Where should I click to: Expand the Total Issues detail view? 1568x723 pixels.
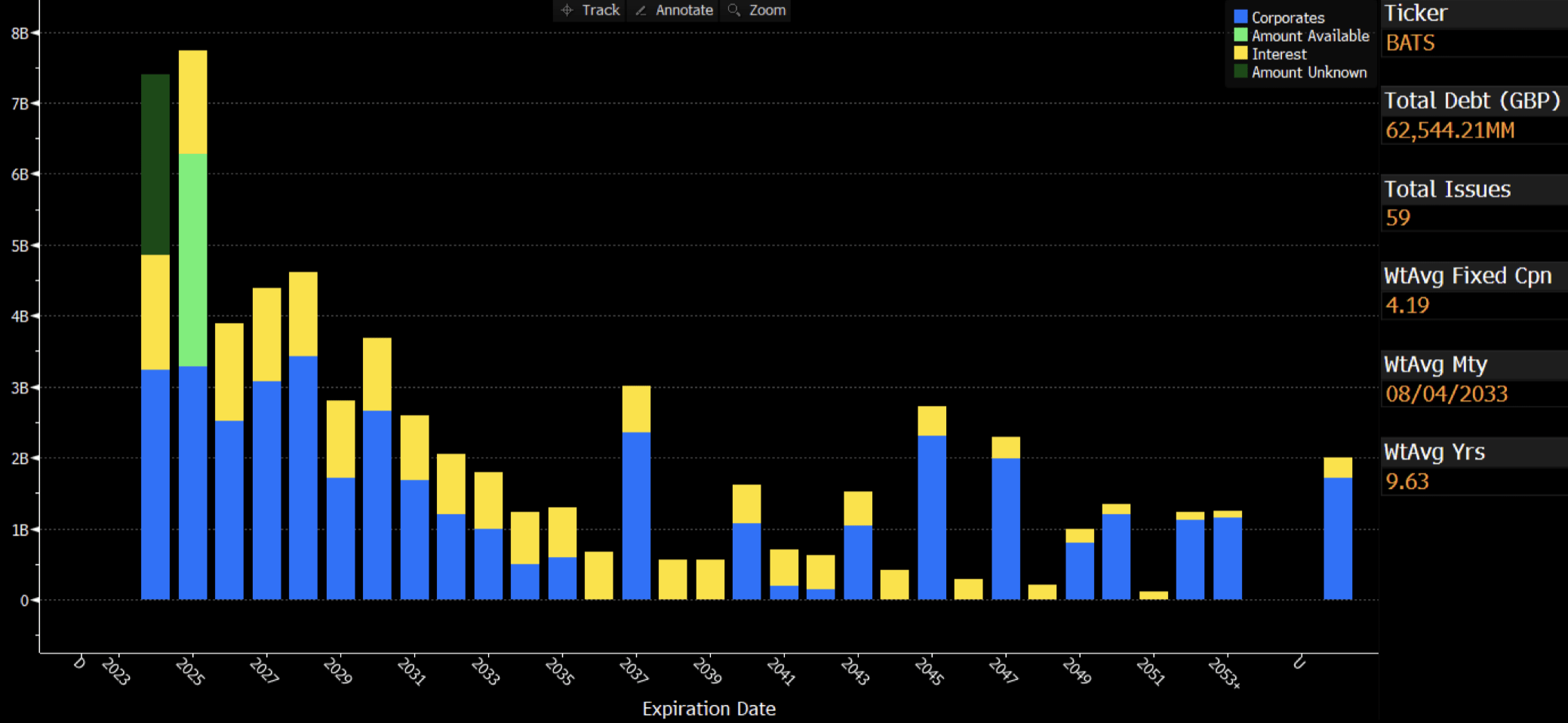[1447, 188]
